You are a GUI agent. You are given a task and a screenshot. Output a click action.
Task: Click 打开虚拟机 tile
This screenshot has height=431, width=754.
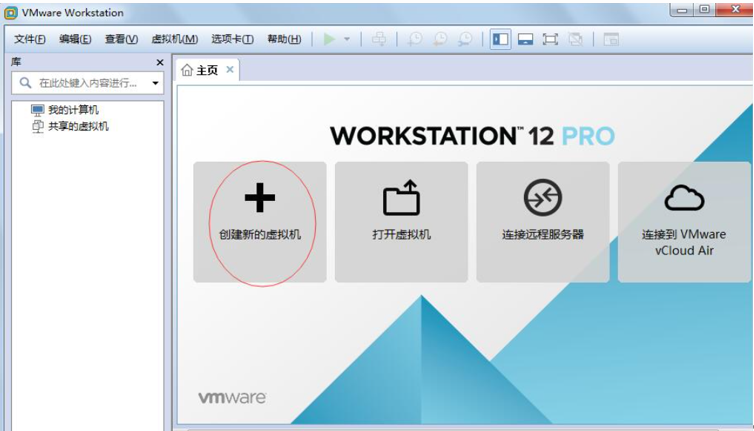[x=401, y=222]
